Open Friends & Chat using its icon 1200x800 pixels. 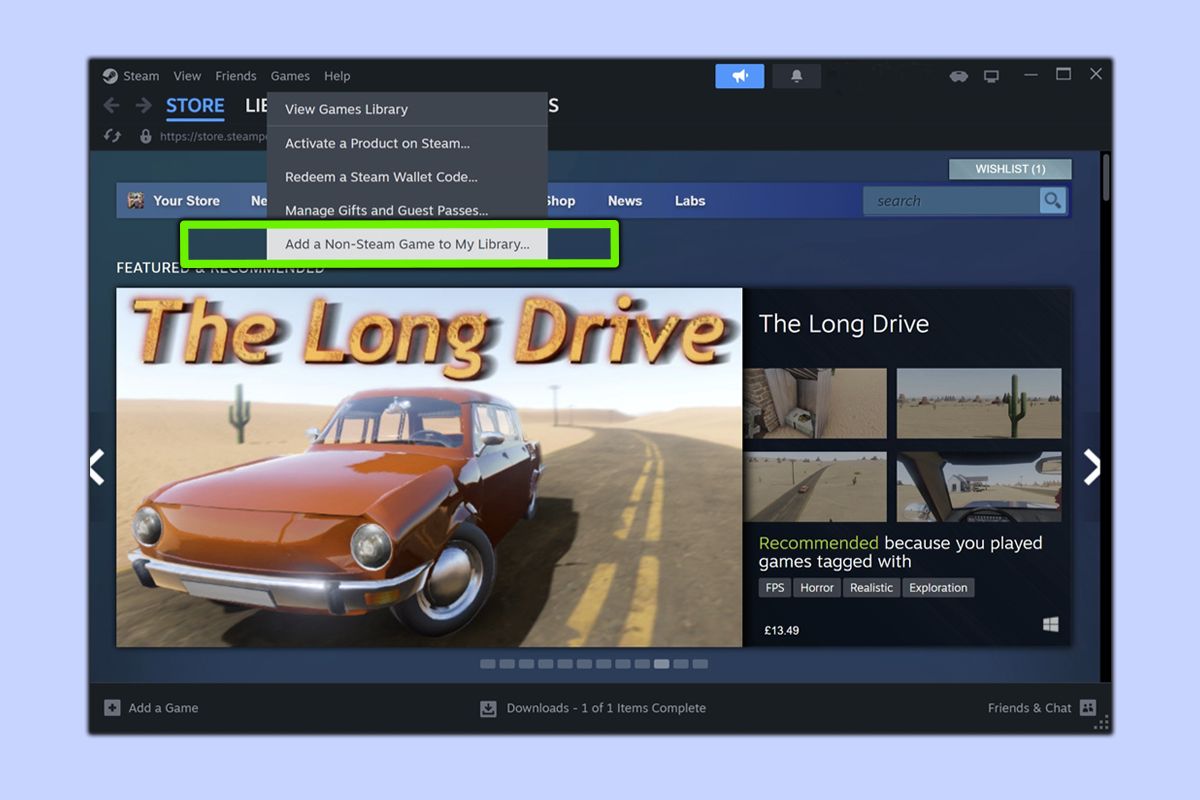tap(1086, 707)
